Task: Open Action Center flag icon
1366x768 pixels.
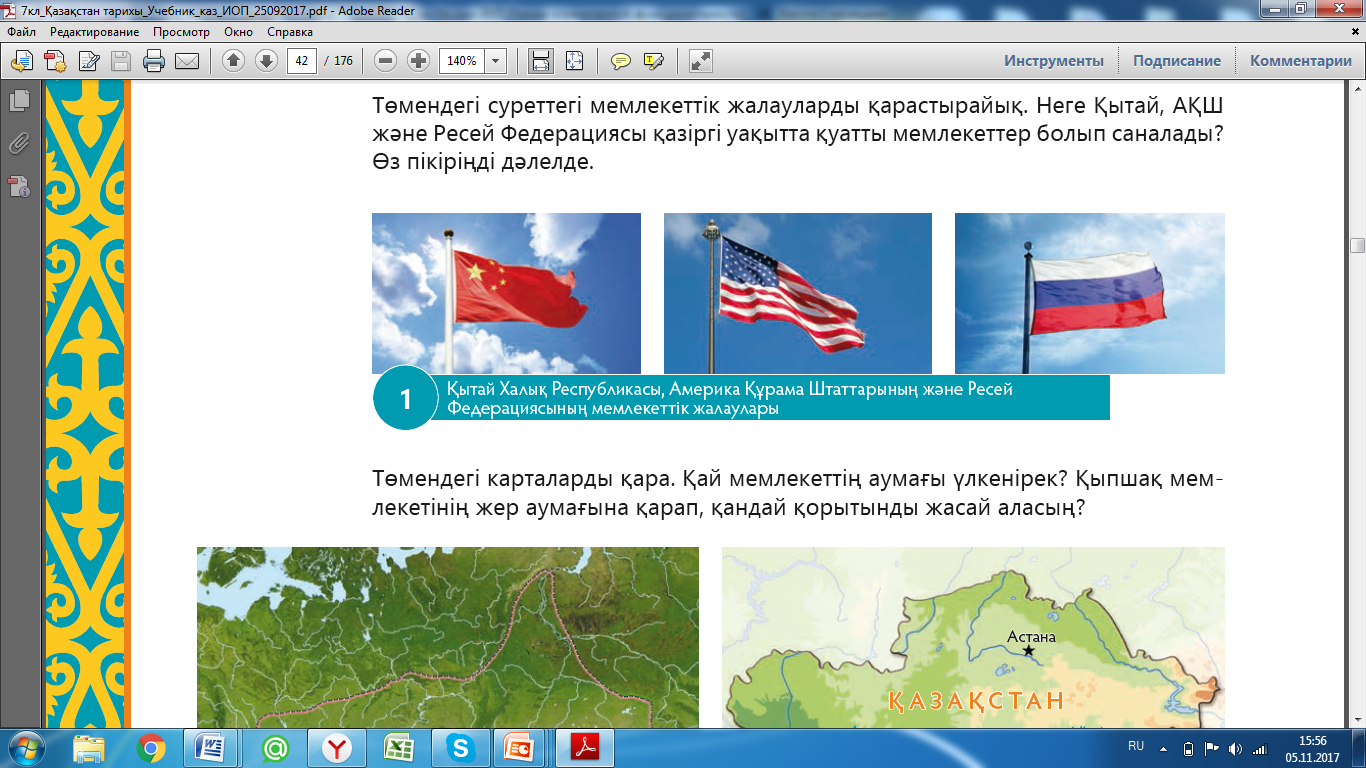Action: click(x=1211, y=748)
